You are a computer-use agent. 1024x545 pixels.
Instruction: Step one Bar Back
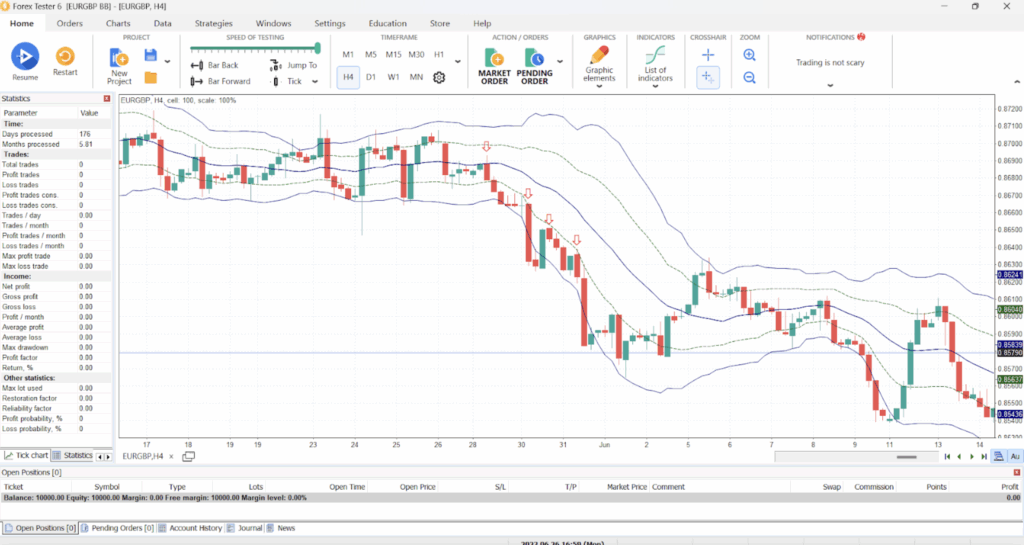tap(214, 65)
